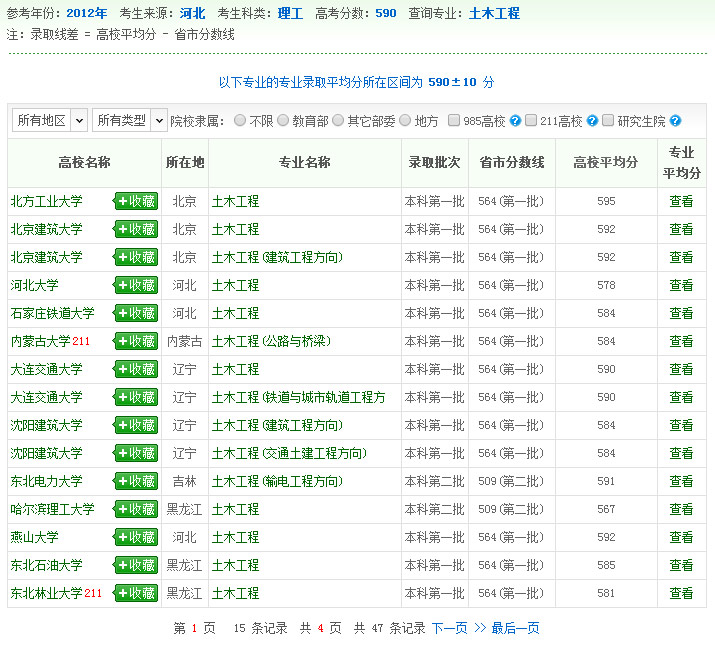The width and height of the screenshot is (715, 647).
Task: Open help icon next to 985高校
Action: [515, 121]
